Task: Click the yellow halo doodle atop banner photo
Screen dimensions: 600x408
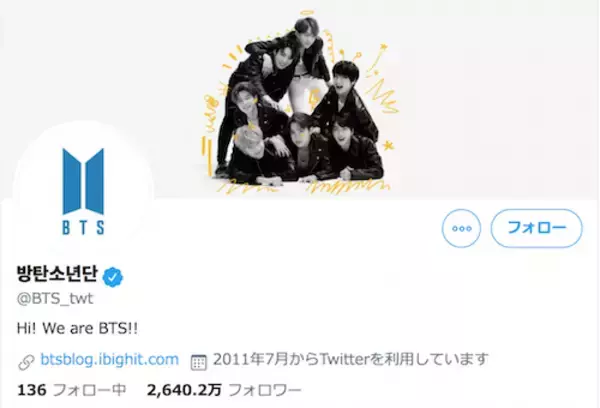Action: point(308,14)
